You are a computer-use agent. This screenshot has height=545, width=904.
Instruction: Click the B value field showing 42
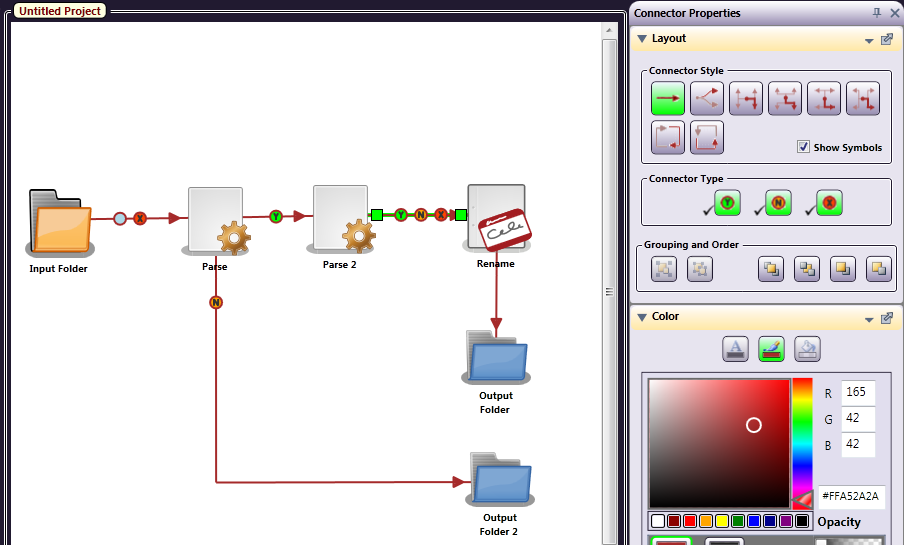click(x=858, y=444)
